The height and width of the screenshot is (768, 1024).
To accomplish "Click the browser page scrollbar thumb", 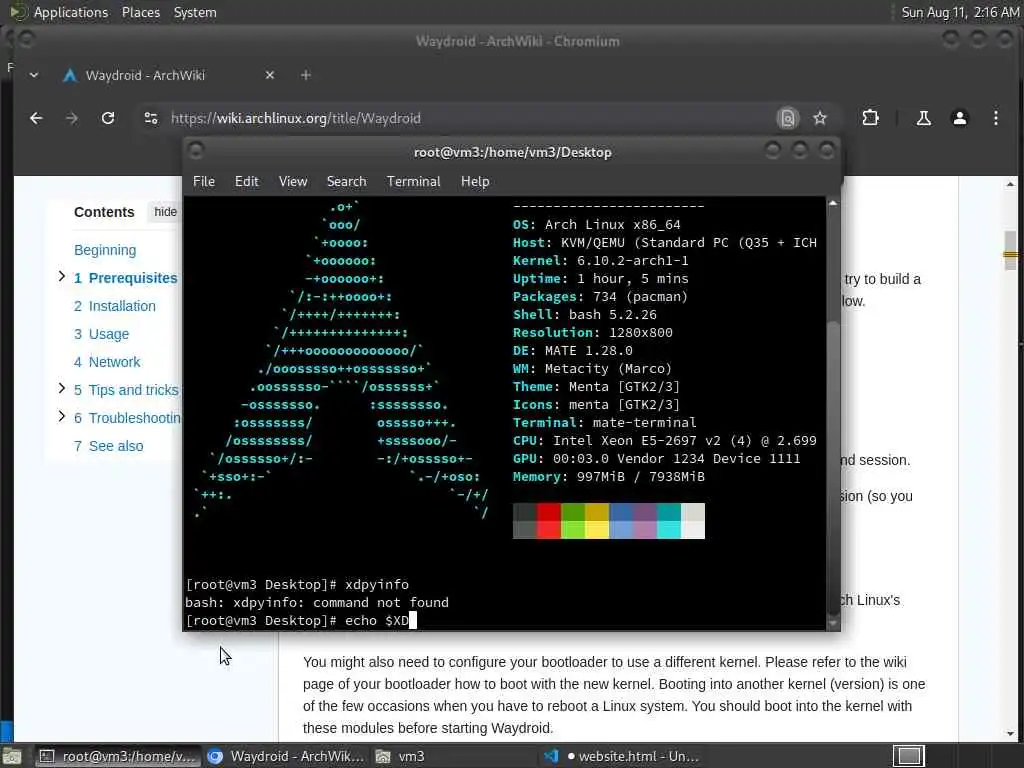I will [1010, 249].
